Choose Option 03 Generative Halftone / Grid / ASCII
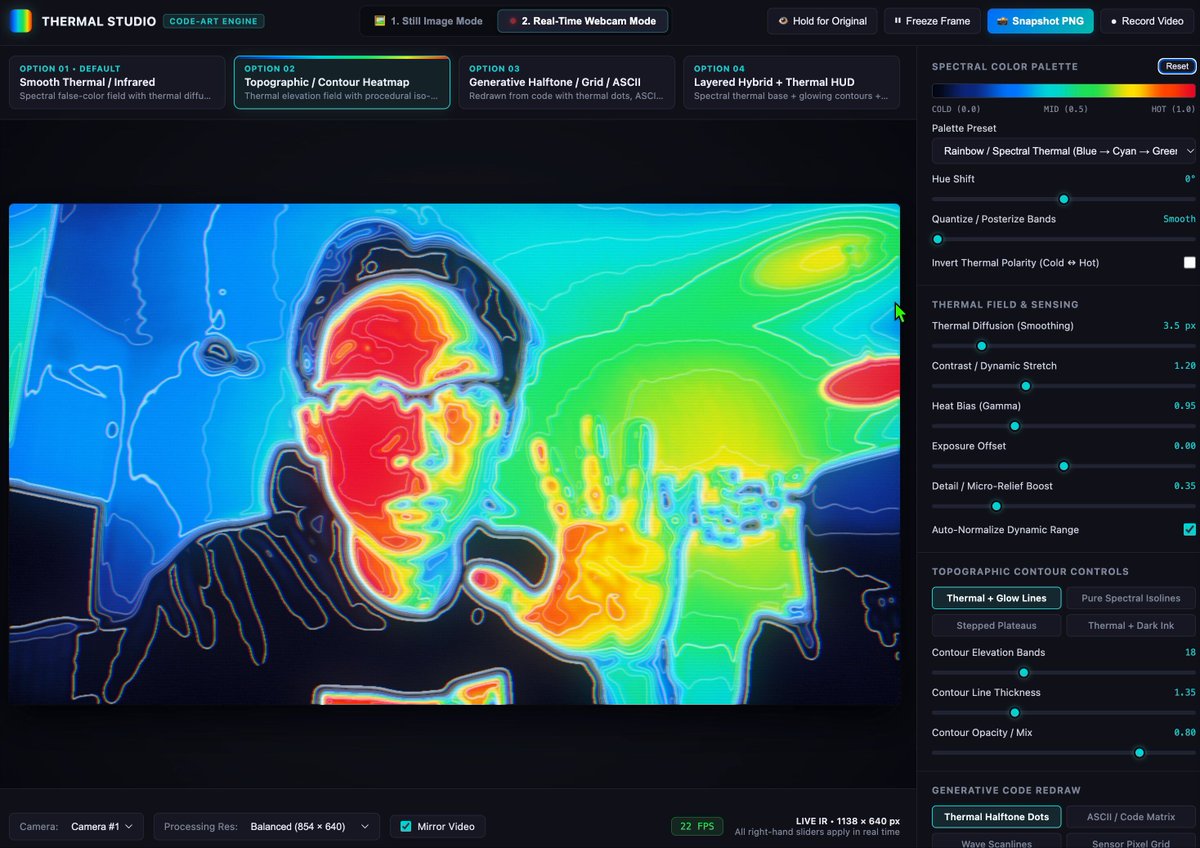This screenshot has width=1200, height=848. pos(567,82)
